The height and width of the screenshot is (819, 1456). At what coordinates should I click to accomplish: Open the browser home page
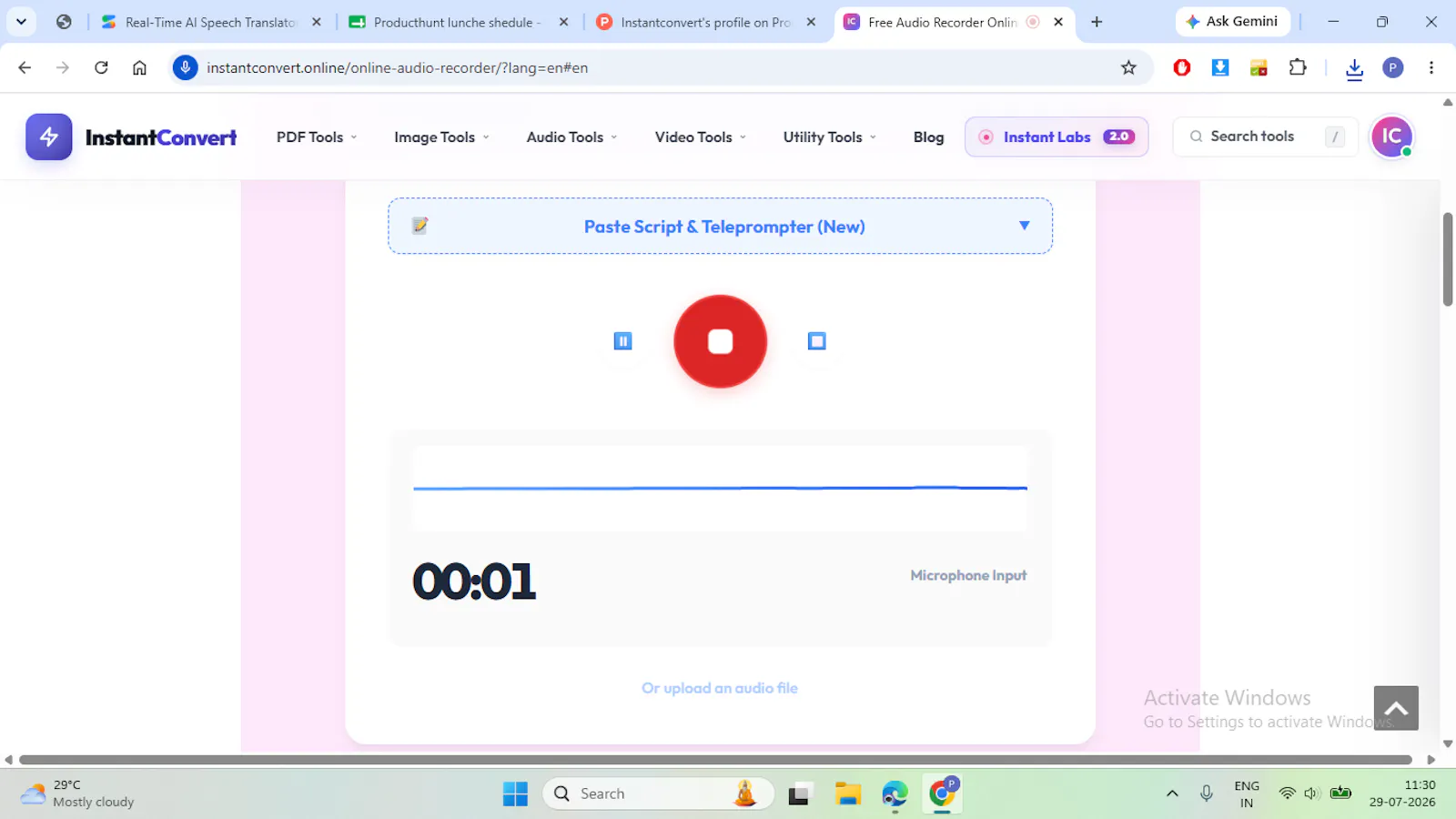click(x=139, y=67)
